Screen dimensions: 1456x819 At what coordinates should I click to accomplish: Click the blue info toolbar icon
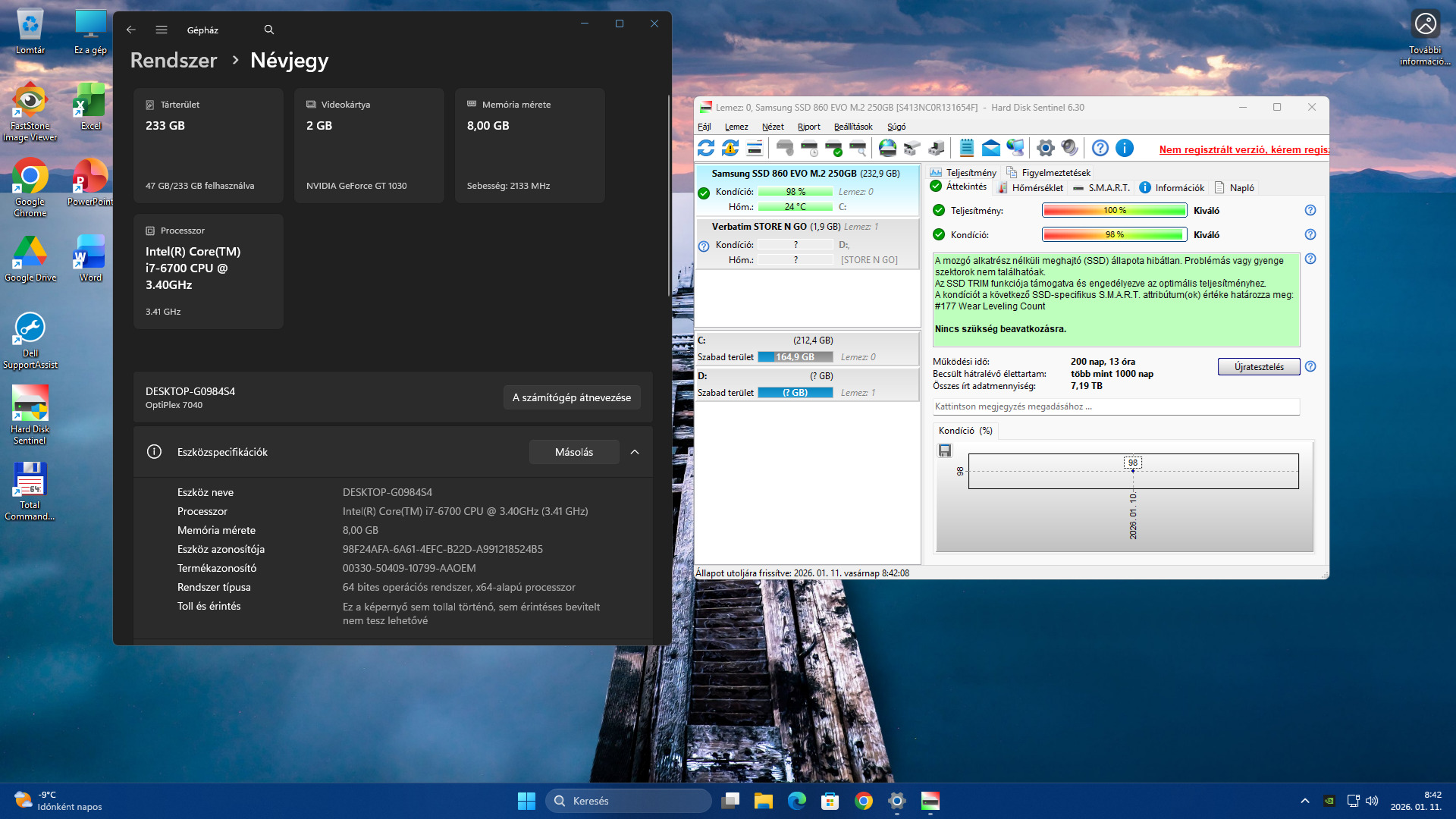point(1125,149)
